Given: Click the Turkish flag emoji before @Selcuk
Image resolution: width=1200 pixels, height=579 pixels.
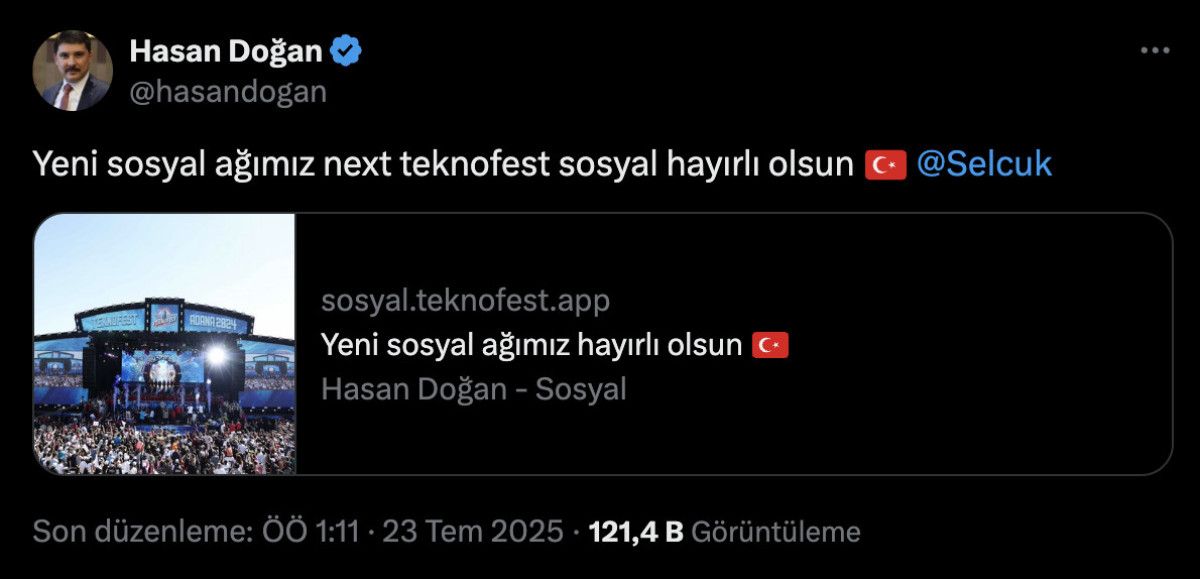Looking at the screenshot, I should tap(885, 165).
